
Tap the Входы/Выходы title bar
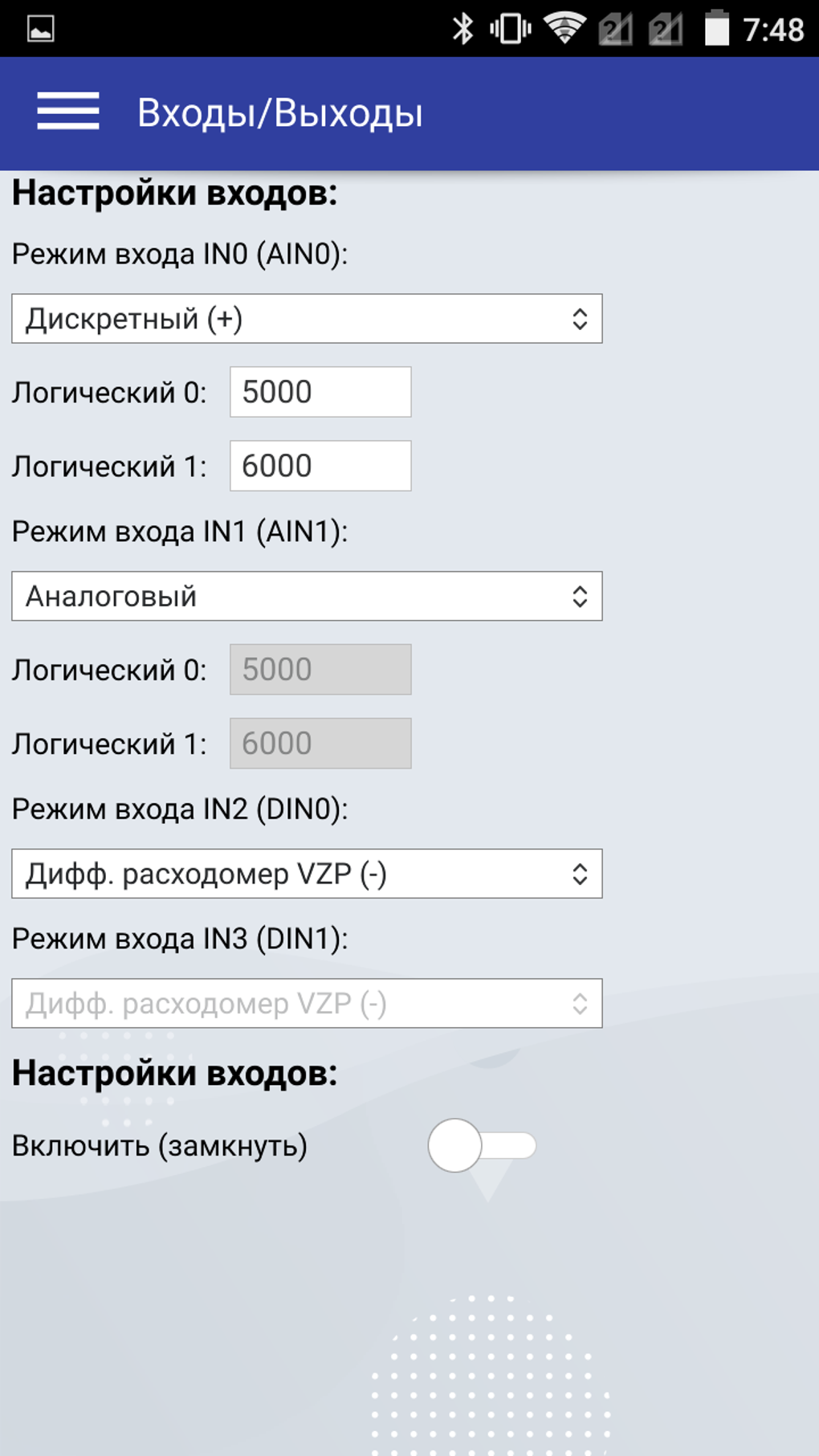[279, 112]
